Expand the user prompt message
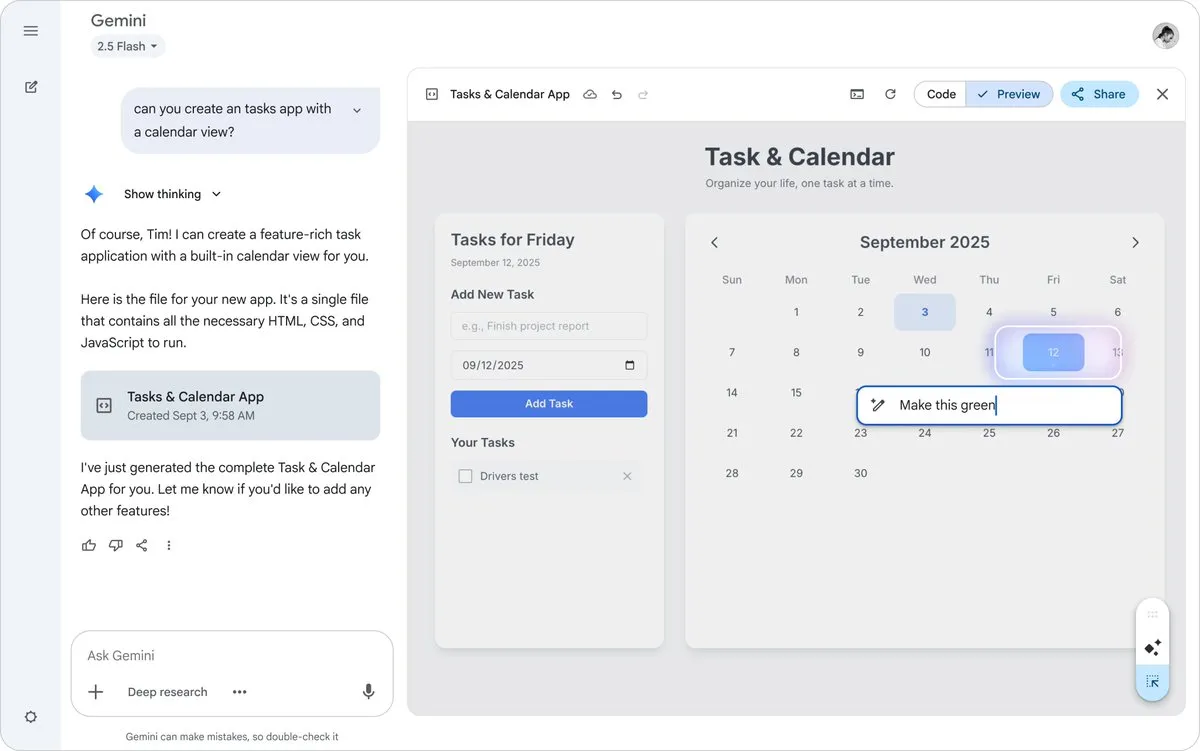This screenshot has height=751, width=1200. pyautogui.click(x=357, y=110)
